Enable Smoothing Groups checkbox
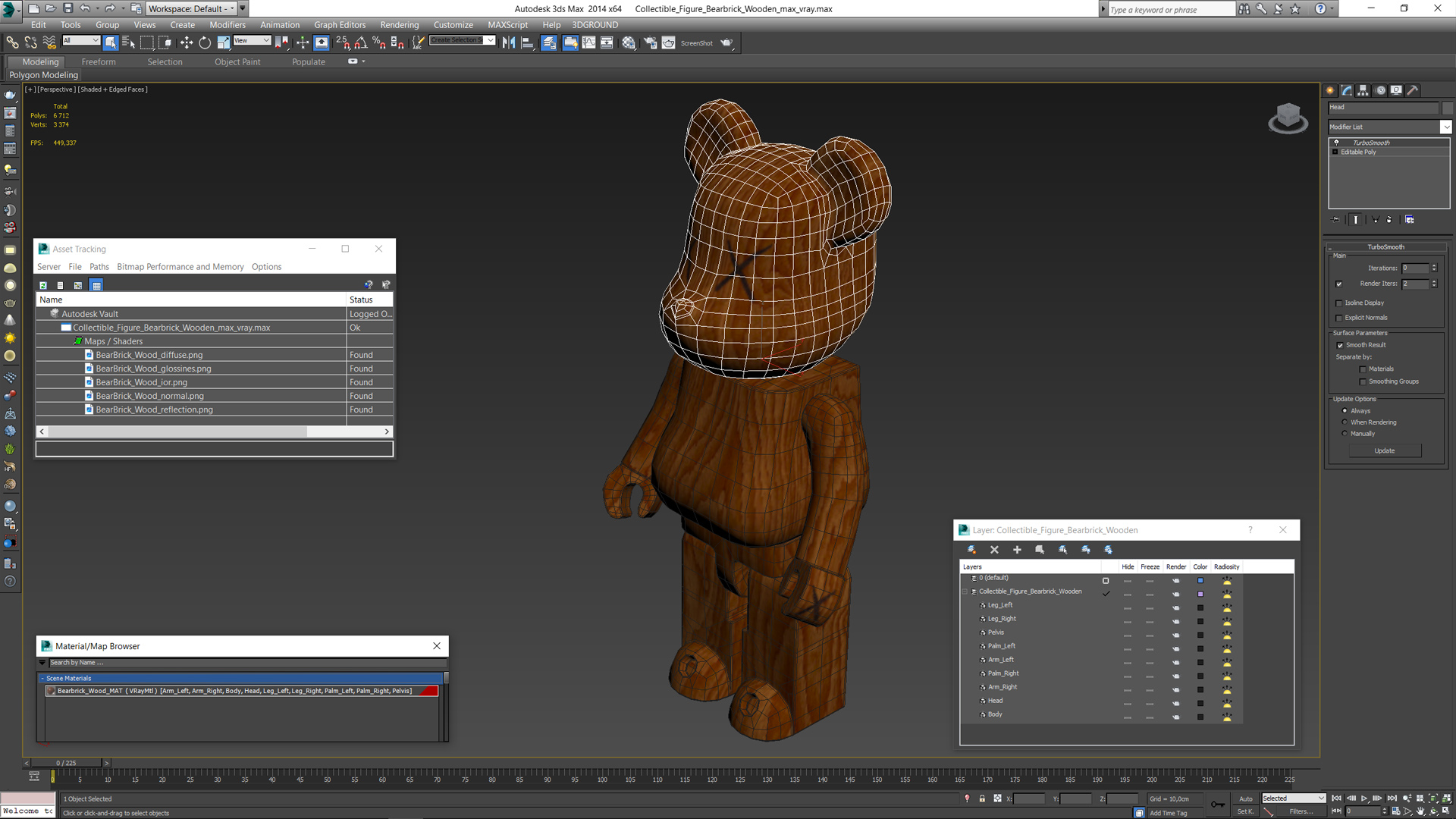The image size is (1456, 819). tap(1363, 381)
